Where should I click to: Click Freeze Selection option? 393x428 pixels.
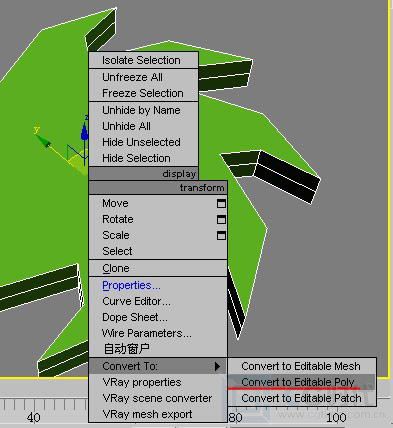144,93
